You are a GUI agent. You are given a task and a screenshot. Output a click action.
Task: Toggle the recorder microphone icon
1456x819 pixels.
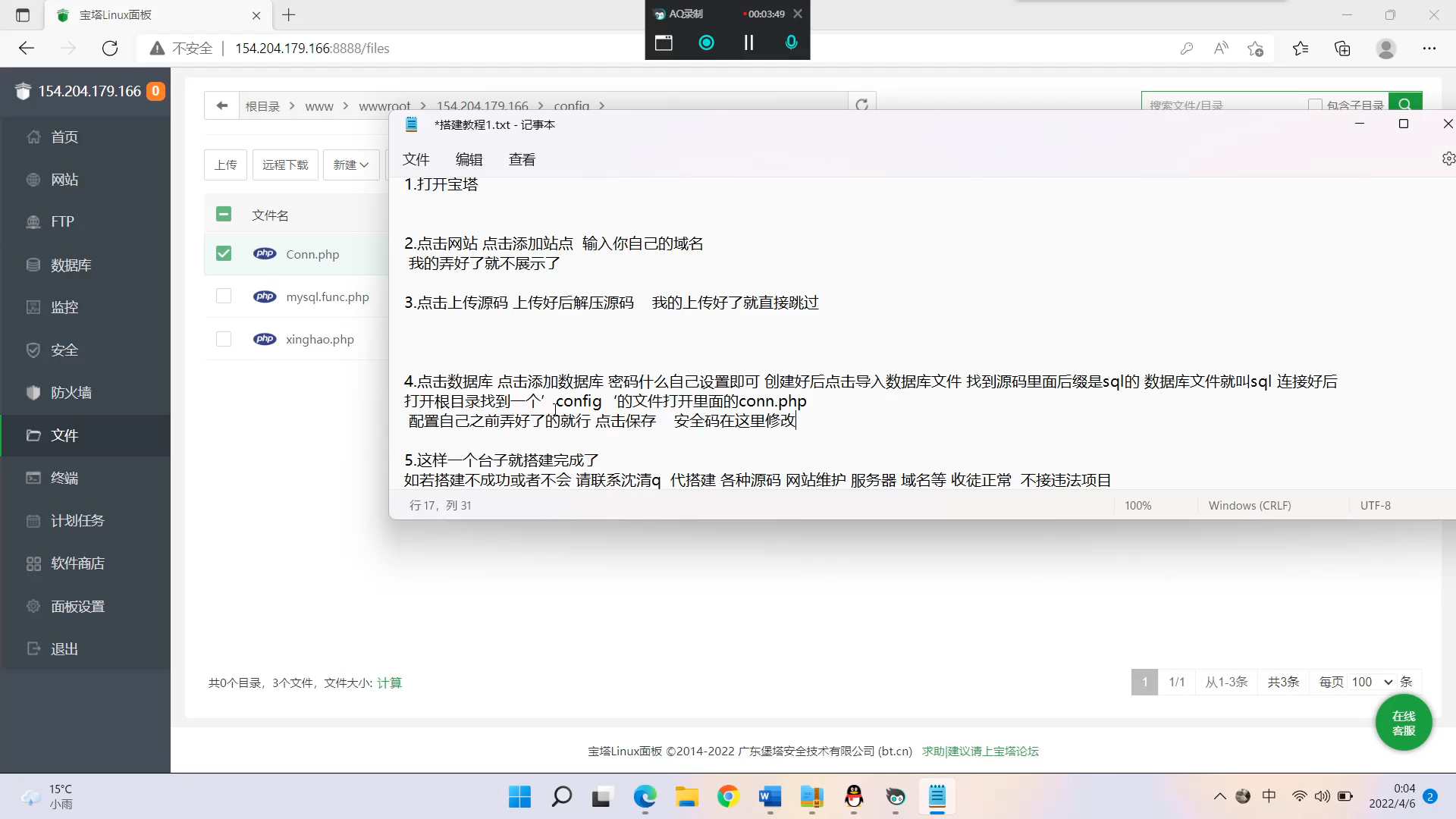point(791,42)
